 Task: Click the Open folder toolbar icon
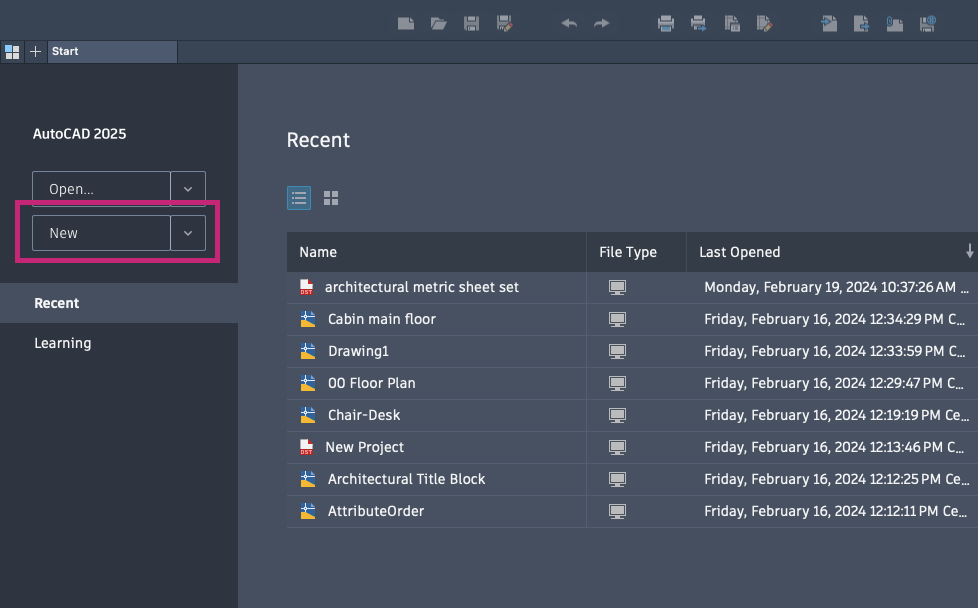click(438, 24)
